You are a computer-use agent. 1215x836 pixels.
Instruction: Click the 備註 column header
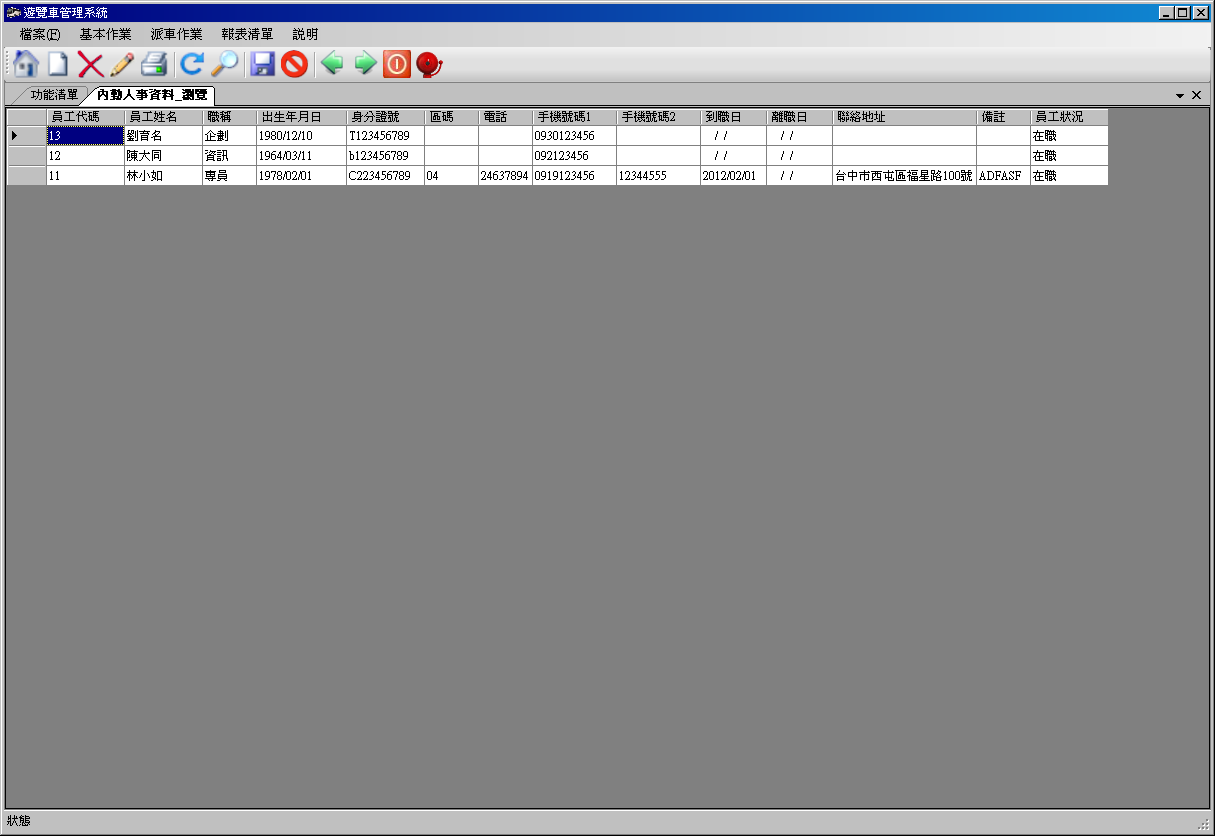coord(1003,117)
